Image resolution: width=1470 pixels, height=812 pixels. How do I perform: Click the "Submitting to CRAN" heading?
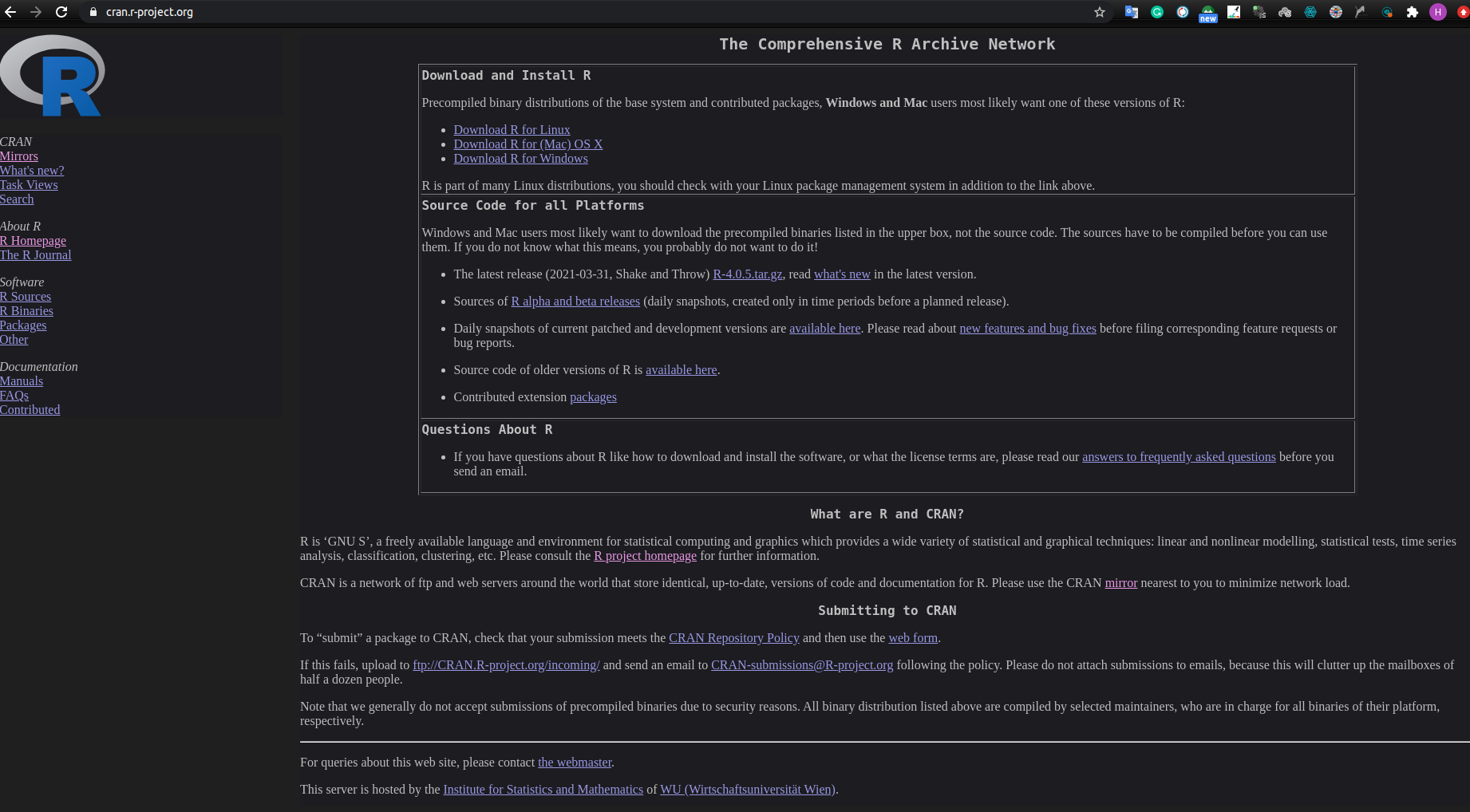(887, 611)
